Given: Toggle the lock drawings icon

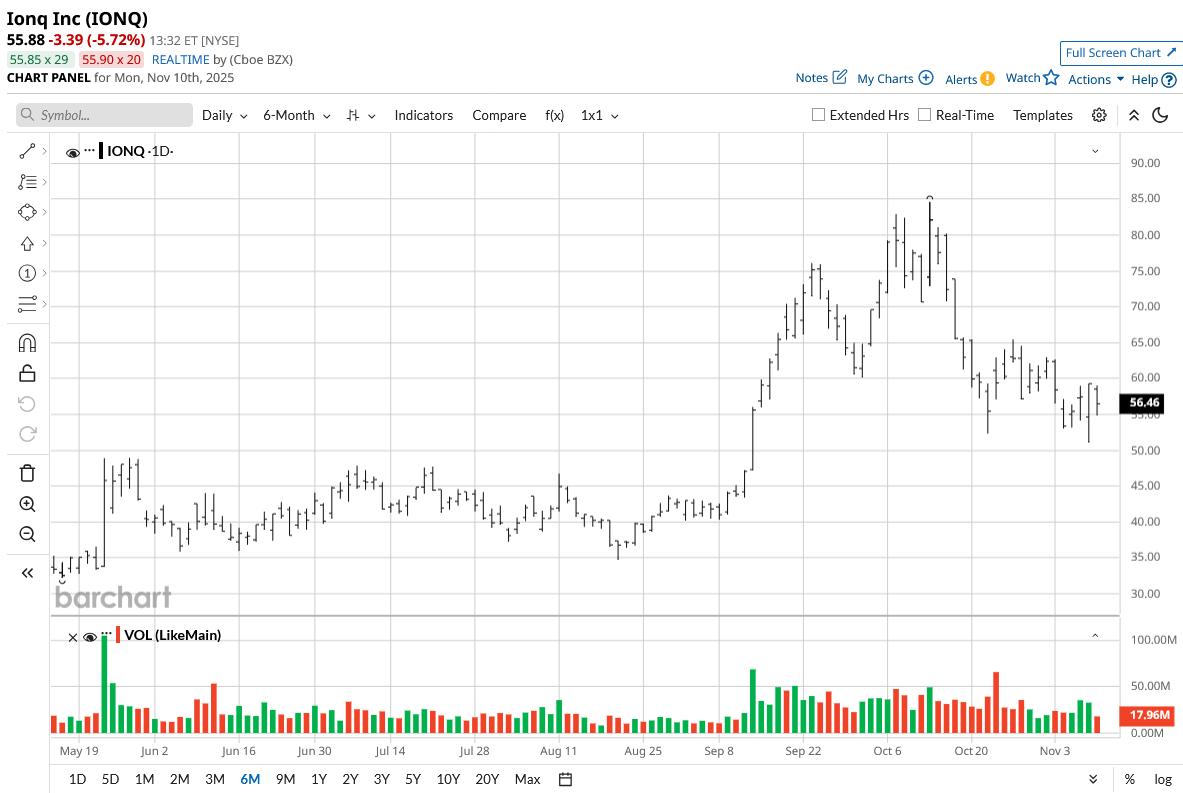Looking at the screenshot, I should pos(27,373).
